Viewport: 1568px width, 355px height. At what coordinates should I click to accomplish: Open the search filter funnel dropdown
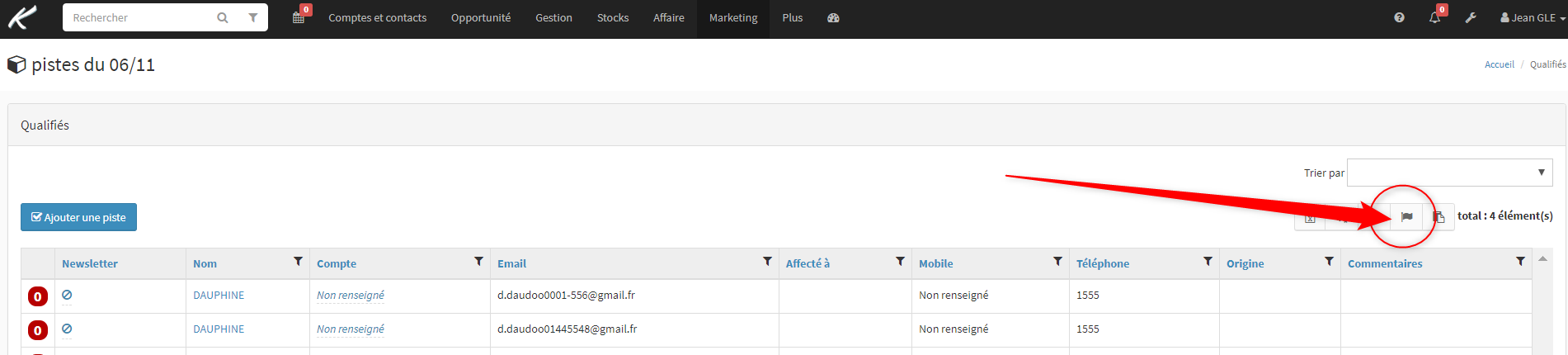pos(253,17)
